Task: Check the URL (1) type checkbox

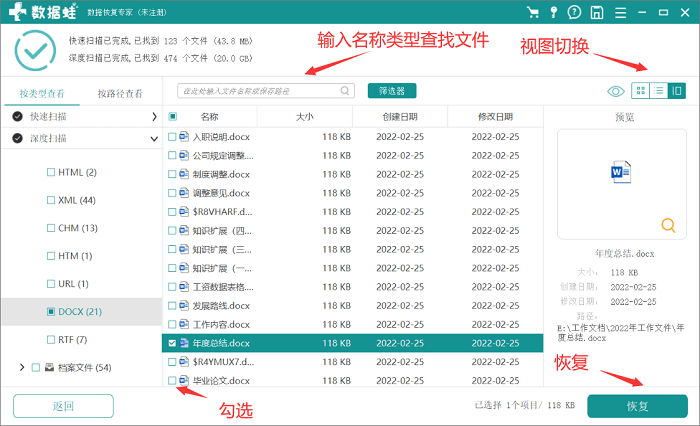Action: click(x=51, y=284)
